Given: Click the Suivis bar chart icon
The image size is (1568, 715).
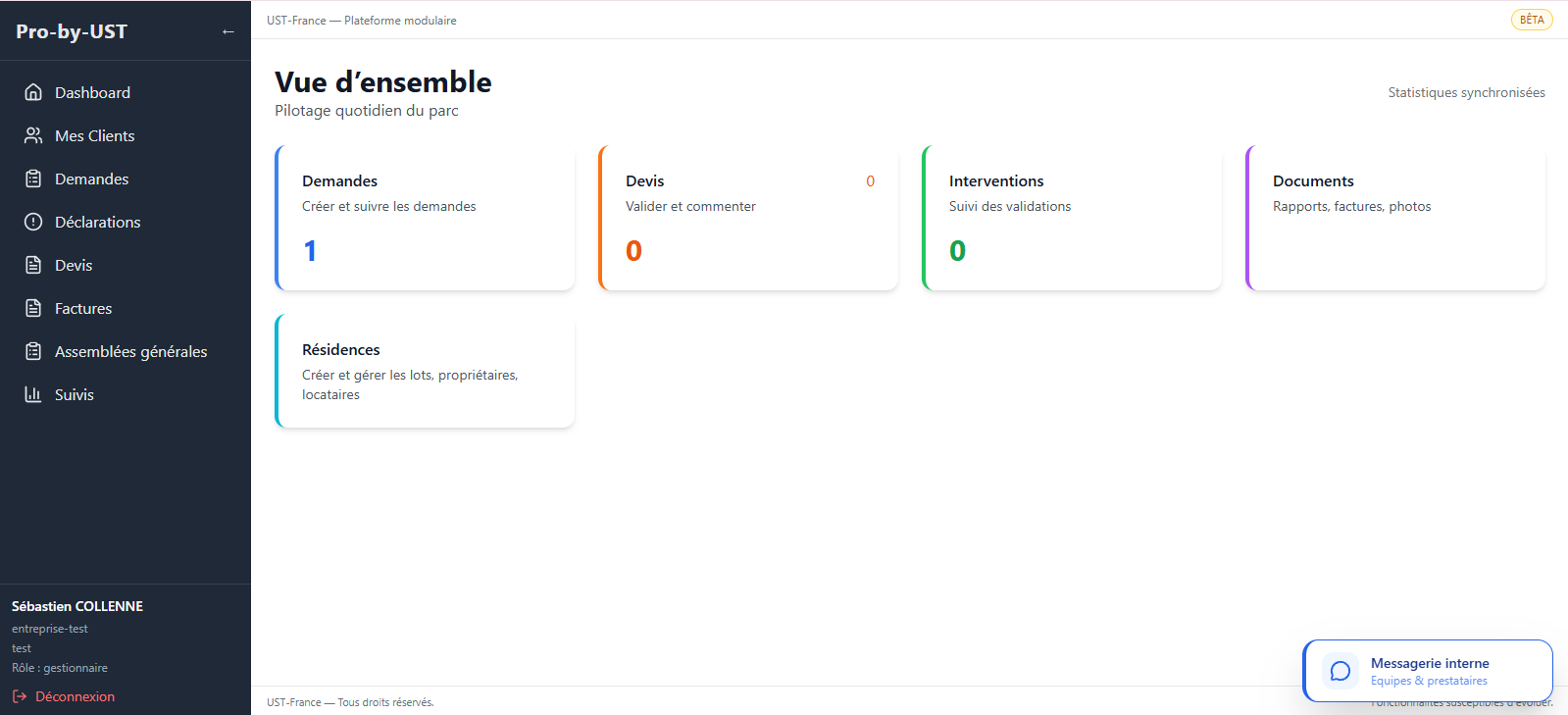Looking at the screenshot, I should click(33, 394).
